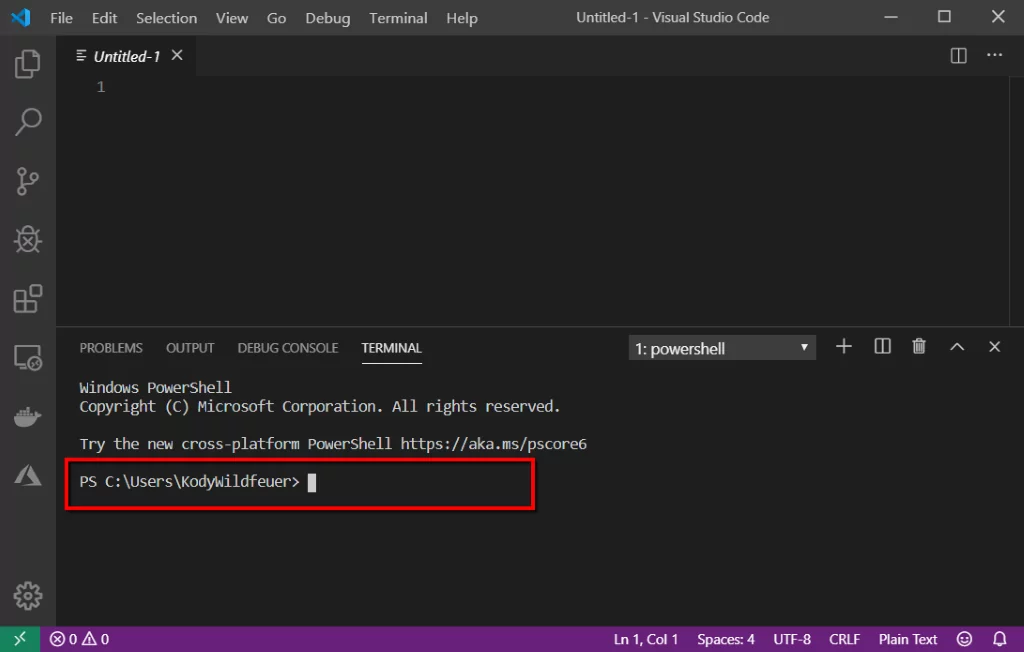Viewport: 1024px width, 652px height.
Task: Click the Microsoft Corporation copyright line
Action: [x=320, y=407]
